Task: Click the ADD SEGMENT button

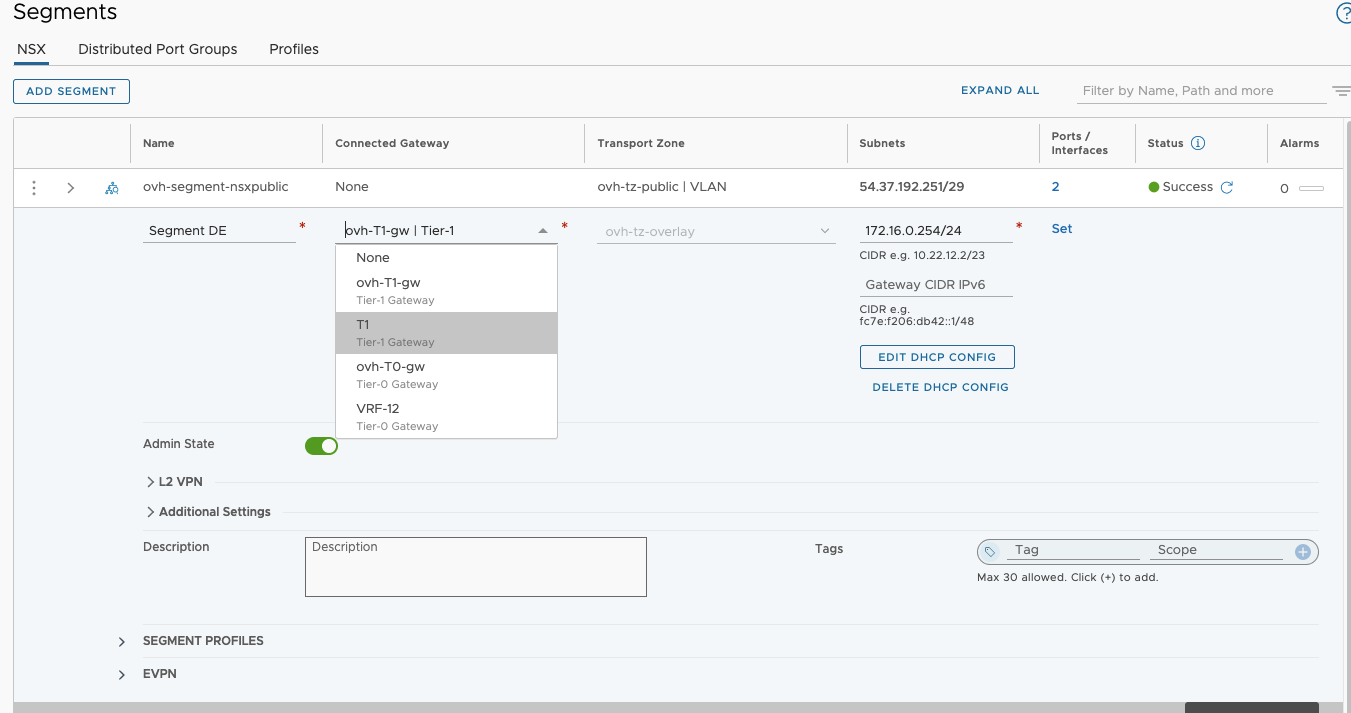Action: [71, 91]
